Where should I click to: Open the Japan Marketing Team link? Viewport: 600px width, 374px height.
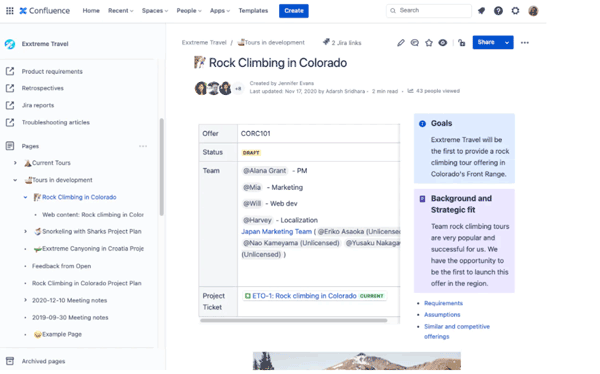[276, 232]
